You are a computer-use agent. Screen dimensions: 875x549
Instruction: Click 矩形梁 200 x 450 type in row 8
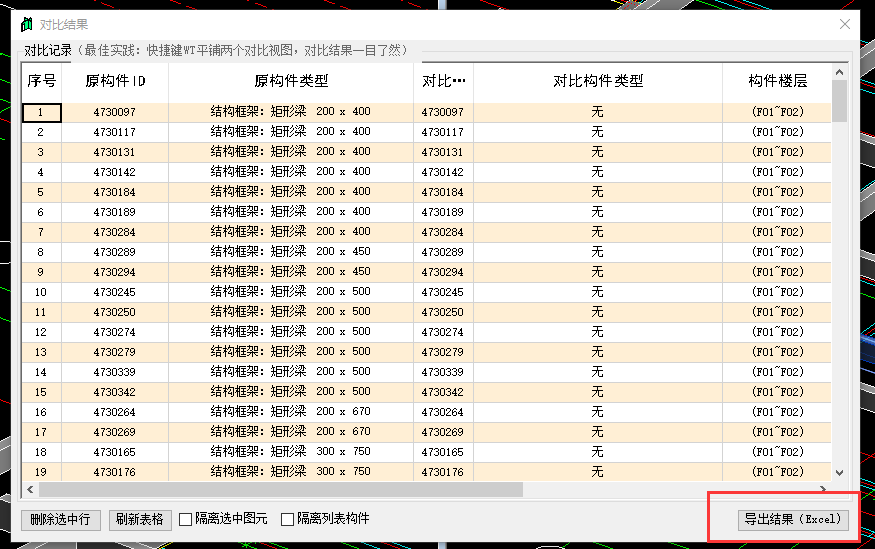pos(291,252)
